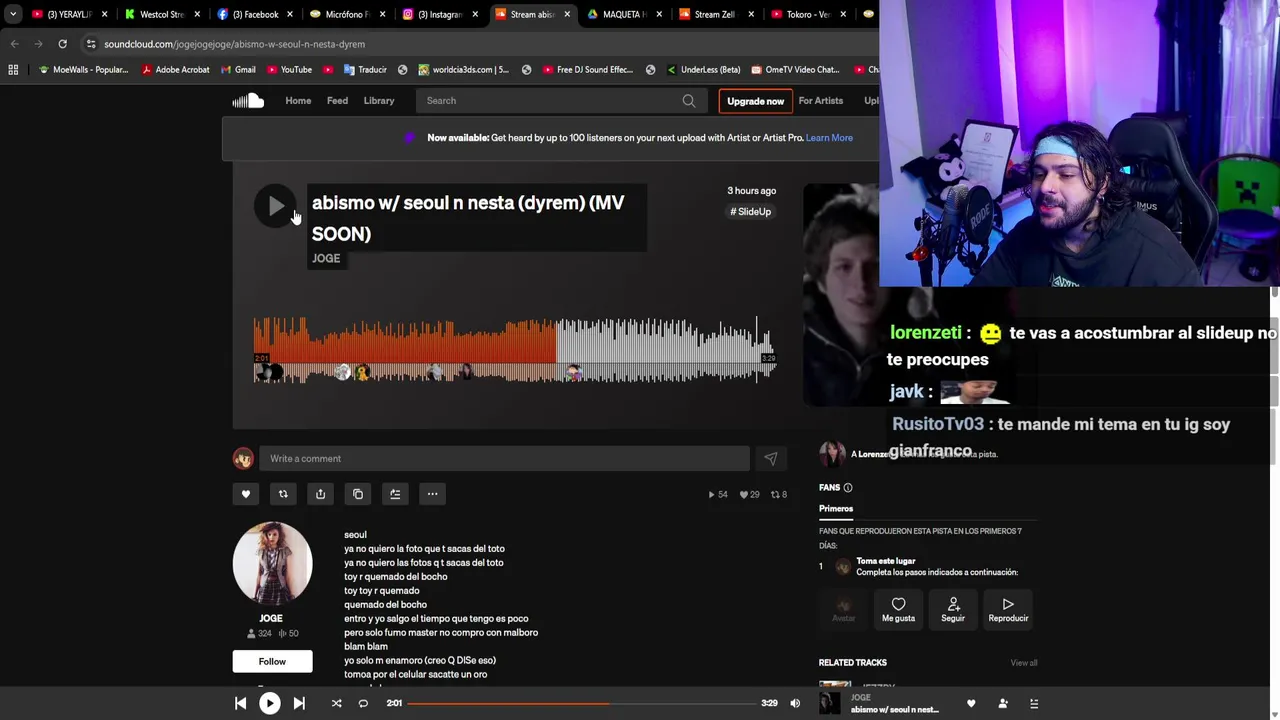Click the Reproducir button

tap(1008, 609)
